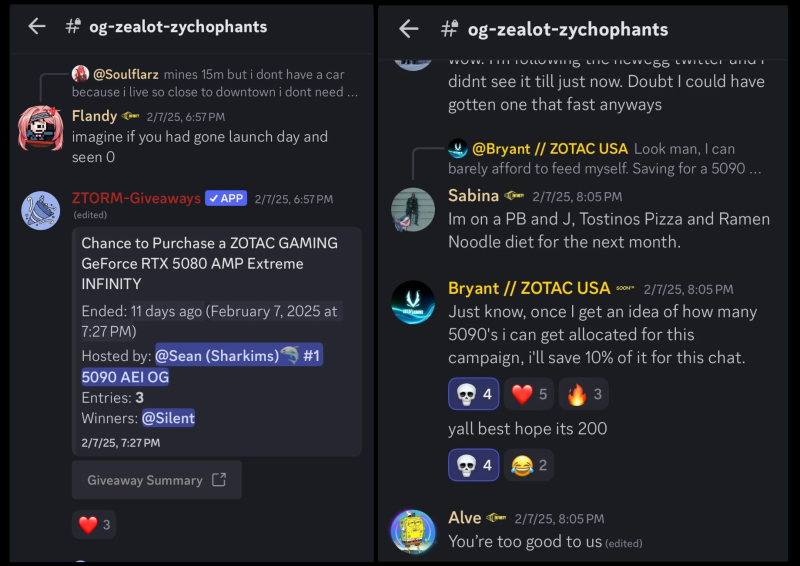Open Bryant ZOTAC USA avatar
Image resolution: width=800 pixels, height=566 pixels.
click(x=413, y=301)
